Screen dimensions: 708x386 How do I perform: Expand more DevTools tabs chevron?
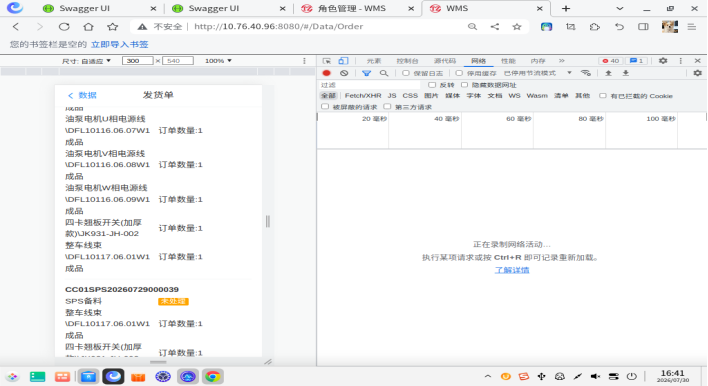pos(561,60)
